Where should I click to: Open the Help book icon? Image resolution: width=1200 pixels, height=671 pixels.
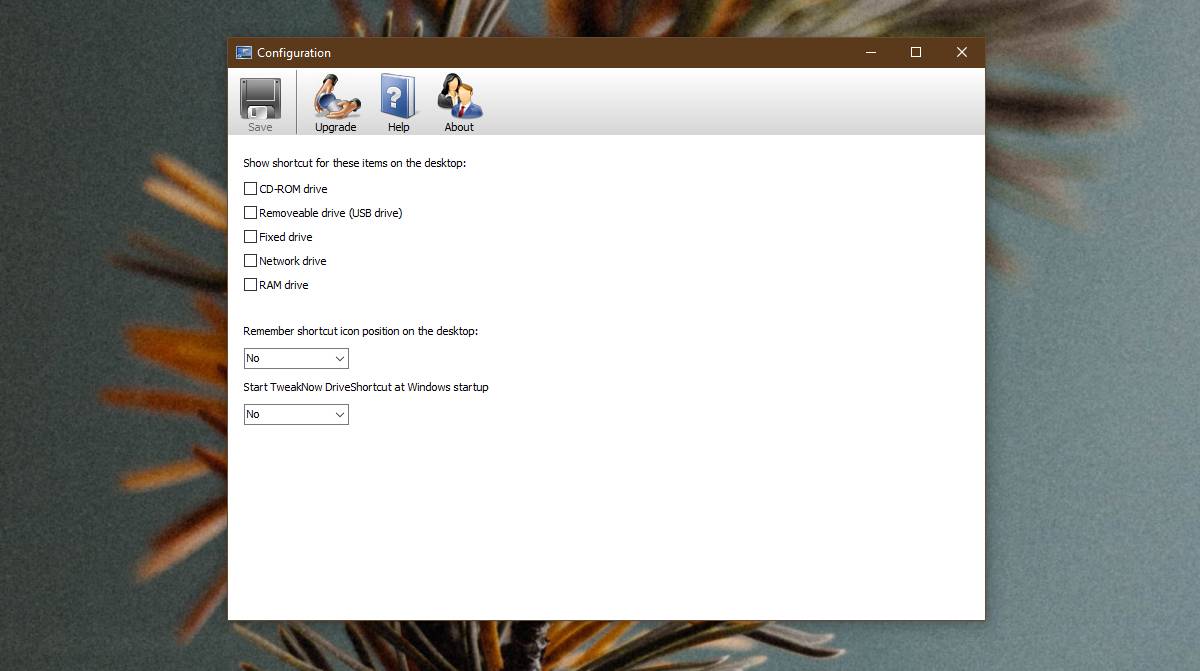pyautogui.click(x=398, y=97)
